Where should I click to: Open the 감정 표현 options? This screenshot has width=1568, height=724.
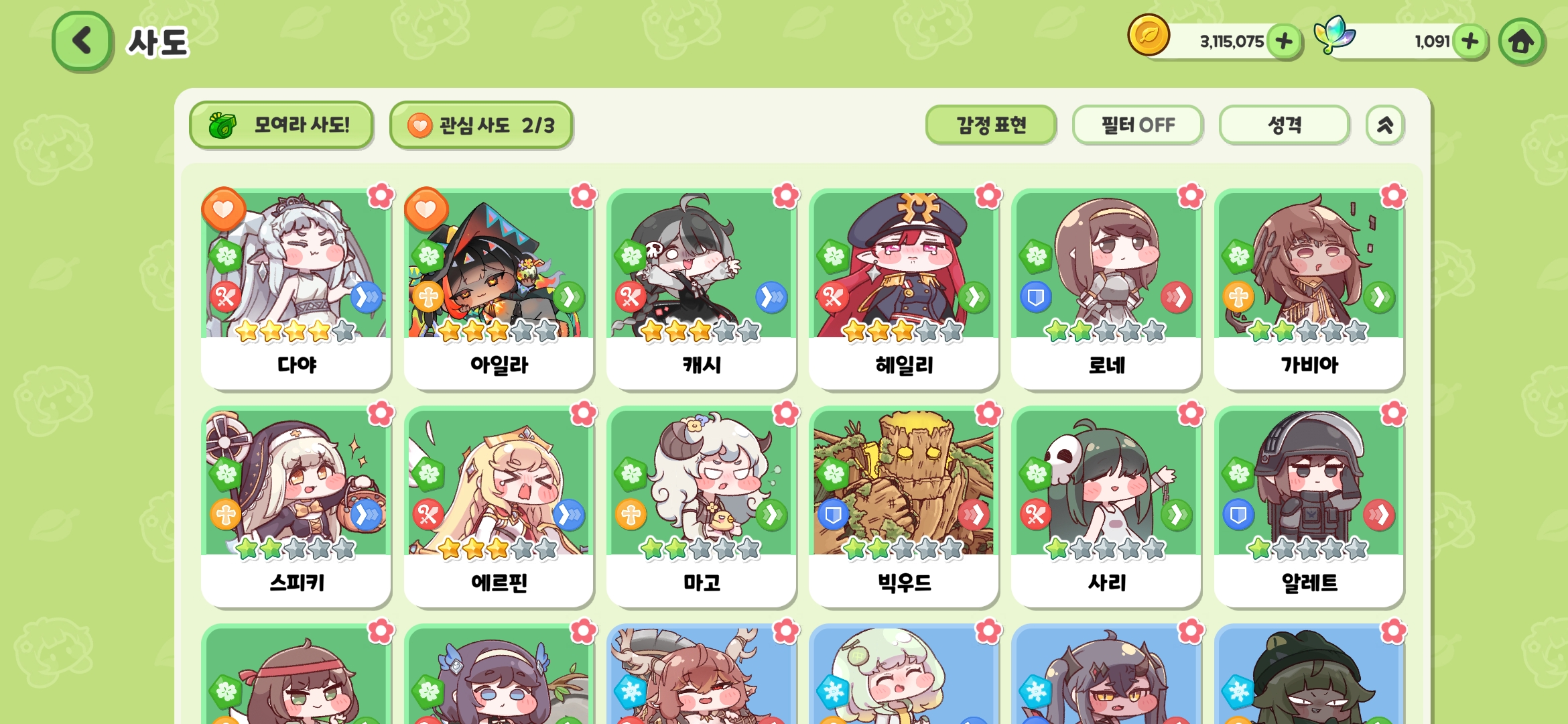(x=991, y=125)
